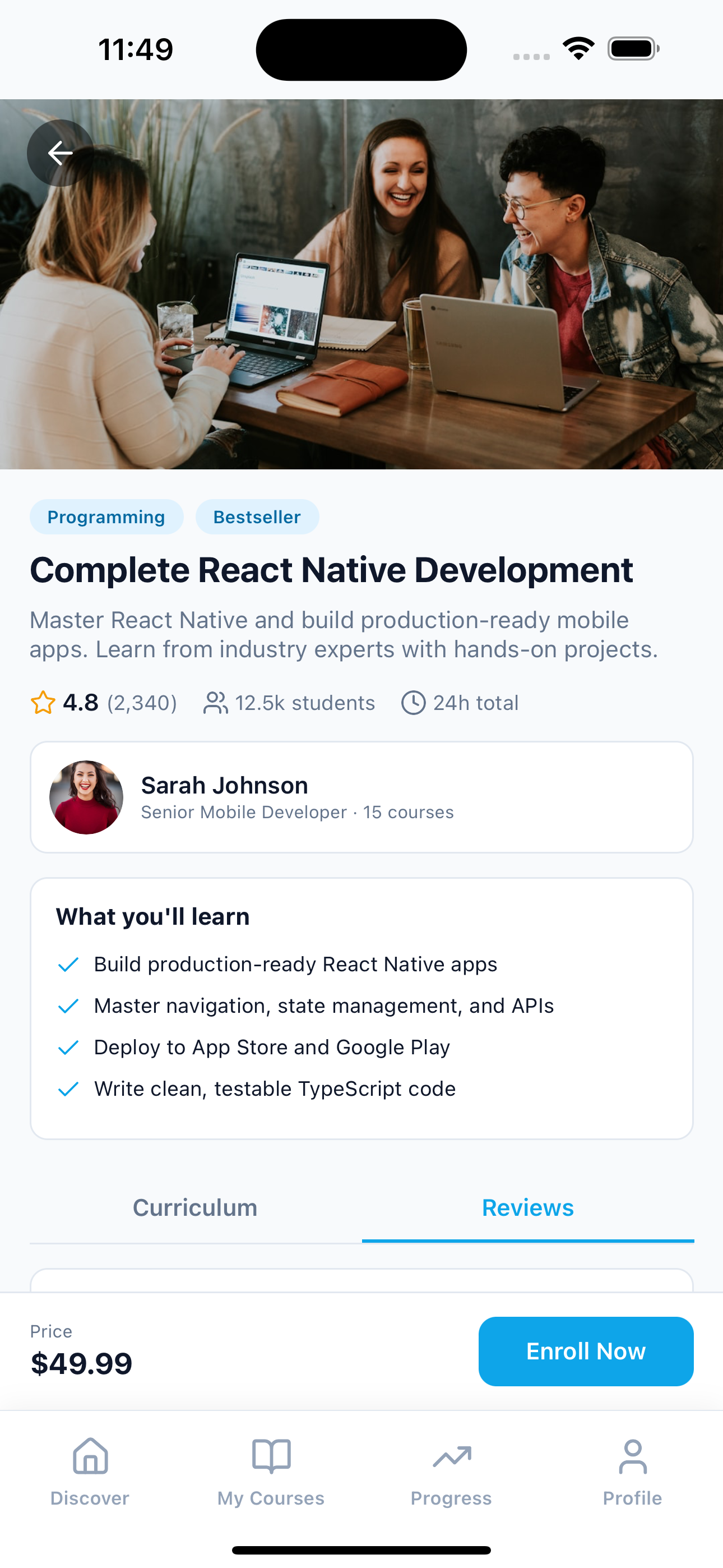Tap Sarah Johnson's avatar photo
The height and width of the screenshot is (1568, 723).
86,797
